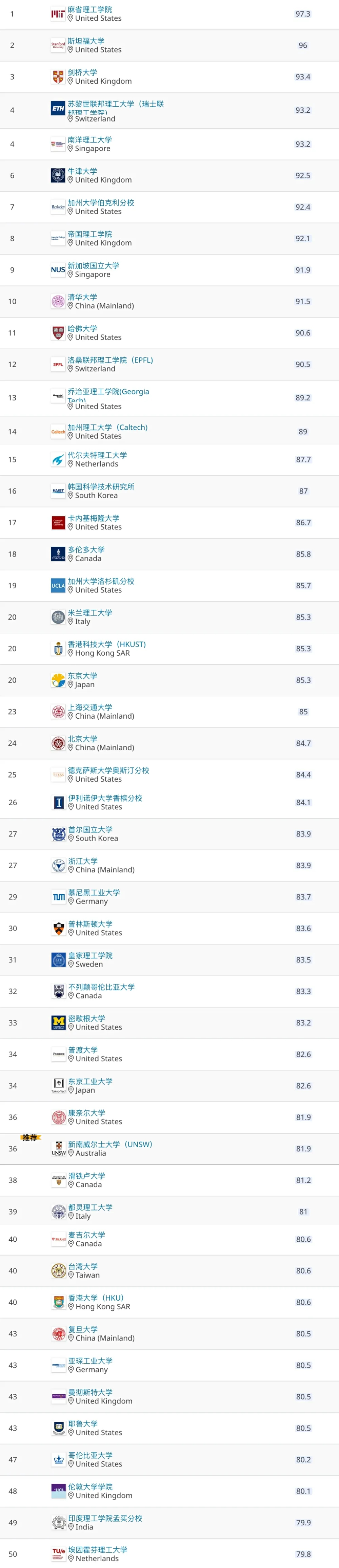Click the Harvard shield logo
Screen dimensions: 339x1568
tap(58, 333)
